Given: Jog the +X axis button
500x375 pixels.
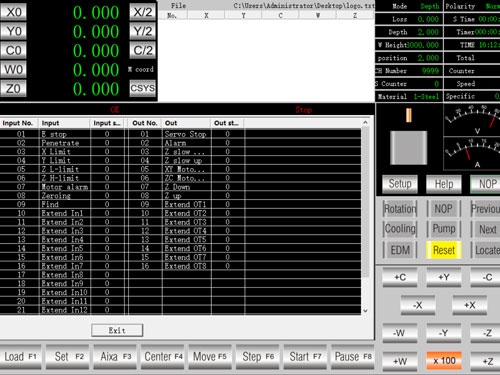Looking at the screenshot, I should (470, 305).
